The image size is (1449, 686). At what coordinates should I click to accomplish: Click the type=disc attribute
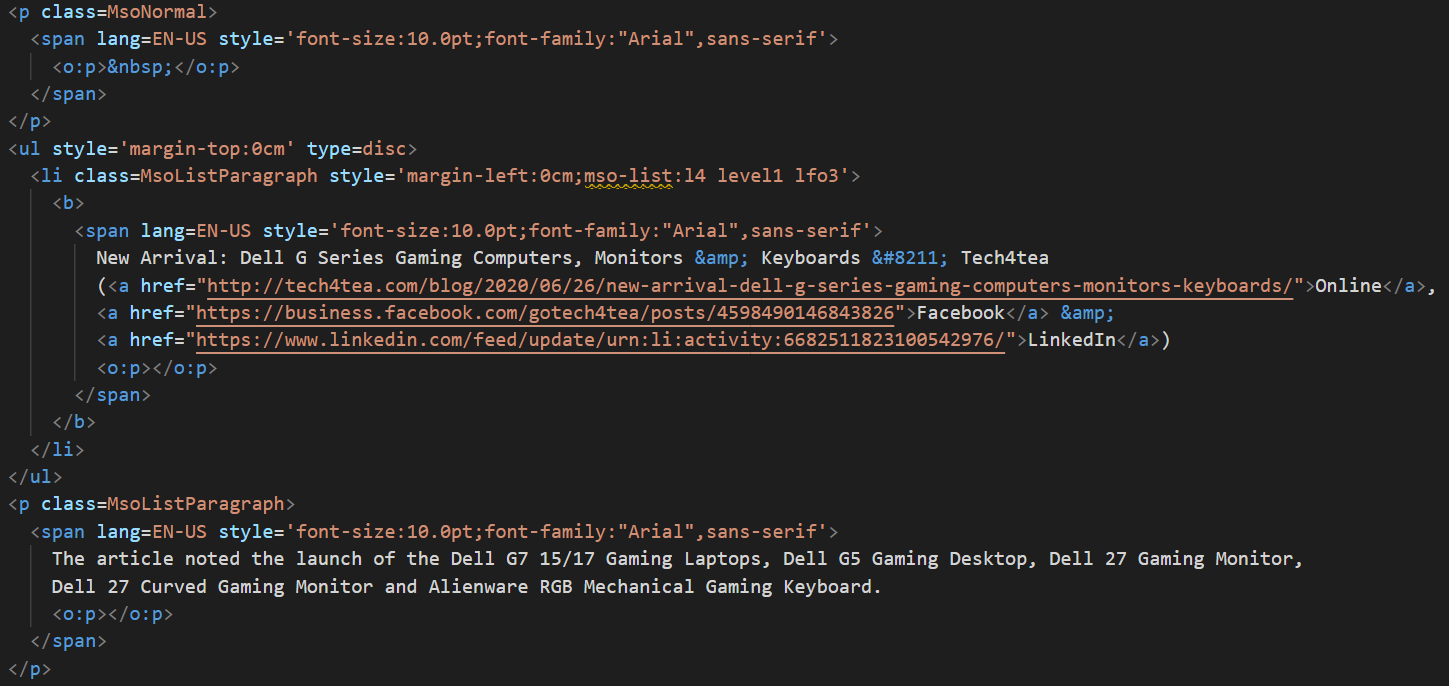click(x=357, y=149)
